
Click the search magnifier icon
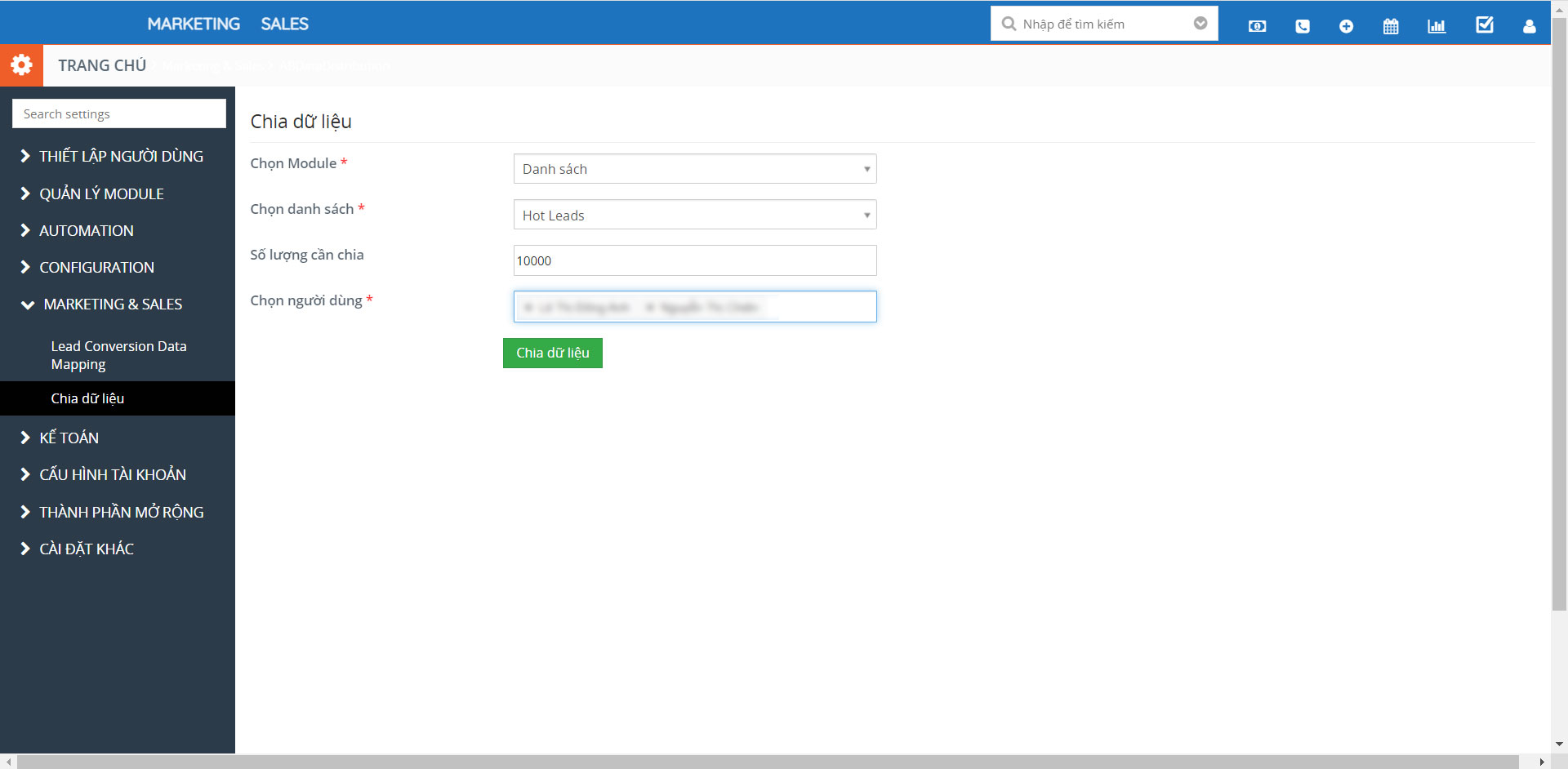pyautogui.click(x=1009, y=24)
